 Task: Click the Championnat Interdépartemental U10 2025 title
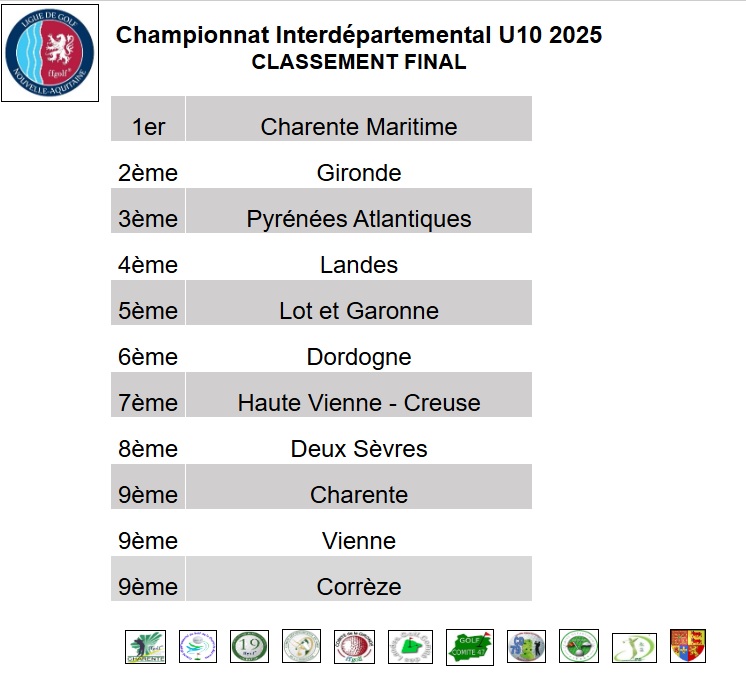pyautogui.click(x=359, y=35)
